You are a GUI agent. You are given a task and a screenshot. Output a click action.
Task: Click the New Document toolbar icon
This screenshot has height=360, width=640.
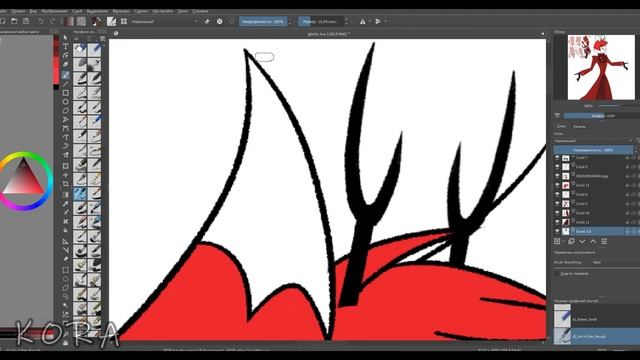click(x=3, y=21)
